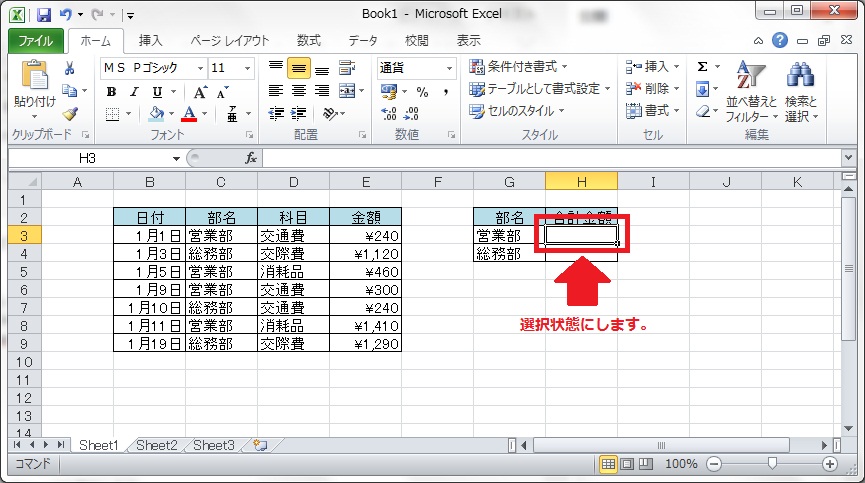Viewport: 865px width, 483px height.
Task: Select Page Layout view icon in status bar
Action: pos(627,464)
